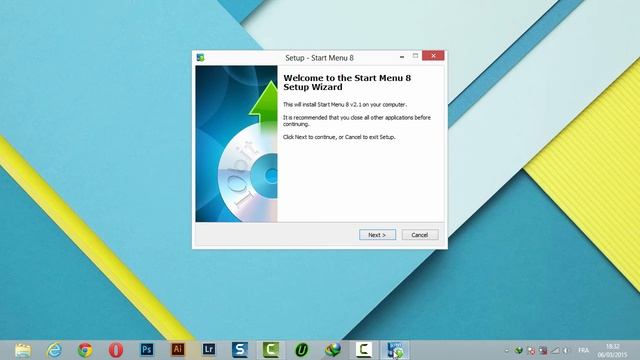Launch Lightroom from the taskbar
The width and height of the screenshot is (640, 360).
pos(209,349)
